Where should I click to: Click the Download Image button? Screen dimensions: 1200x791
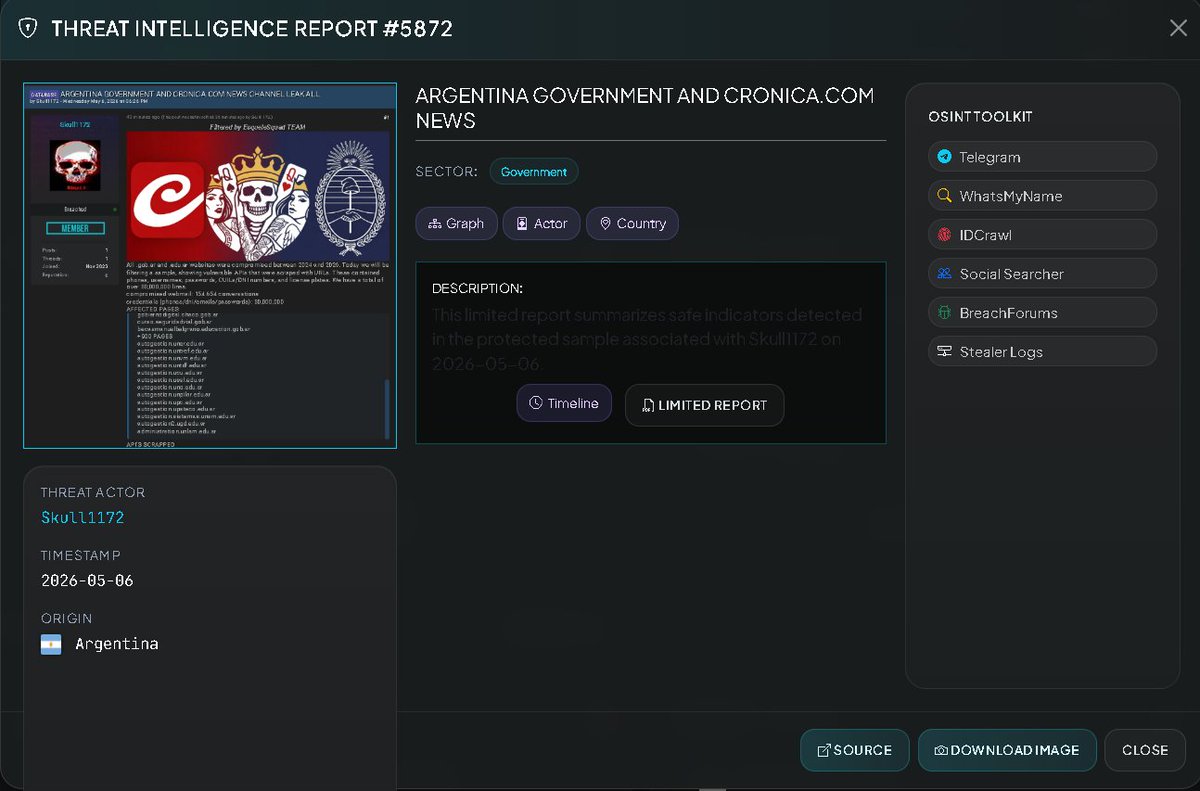[1007, 750]
